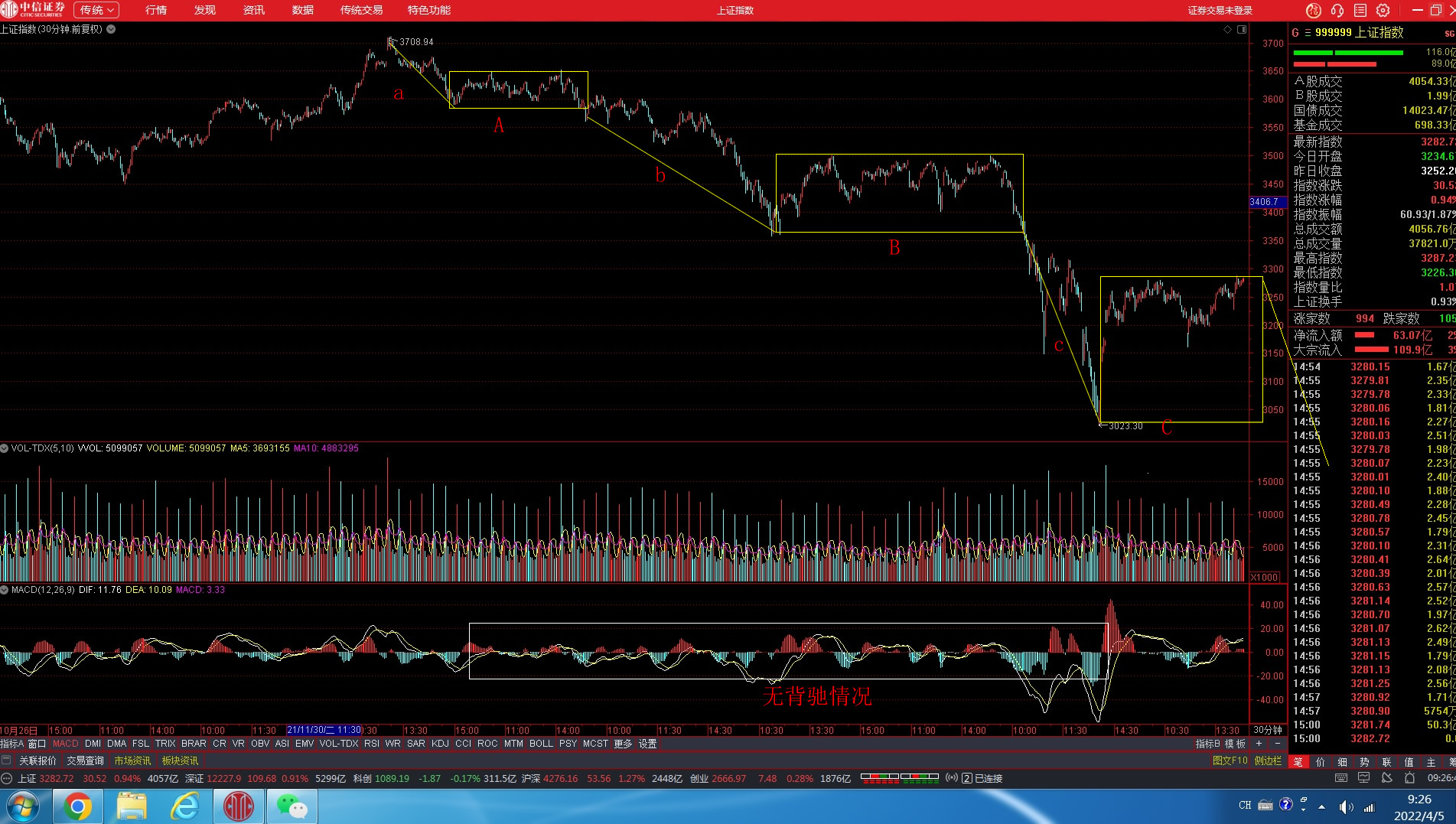Click the diamond marker icon above chart

(x=1227, y=30)
